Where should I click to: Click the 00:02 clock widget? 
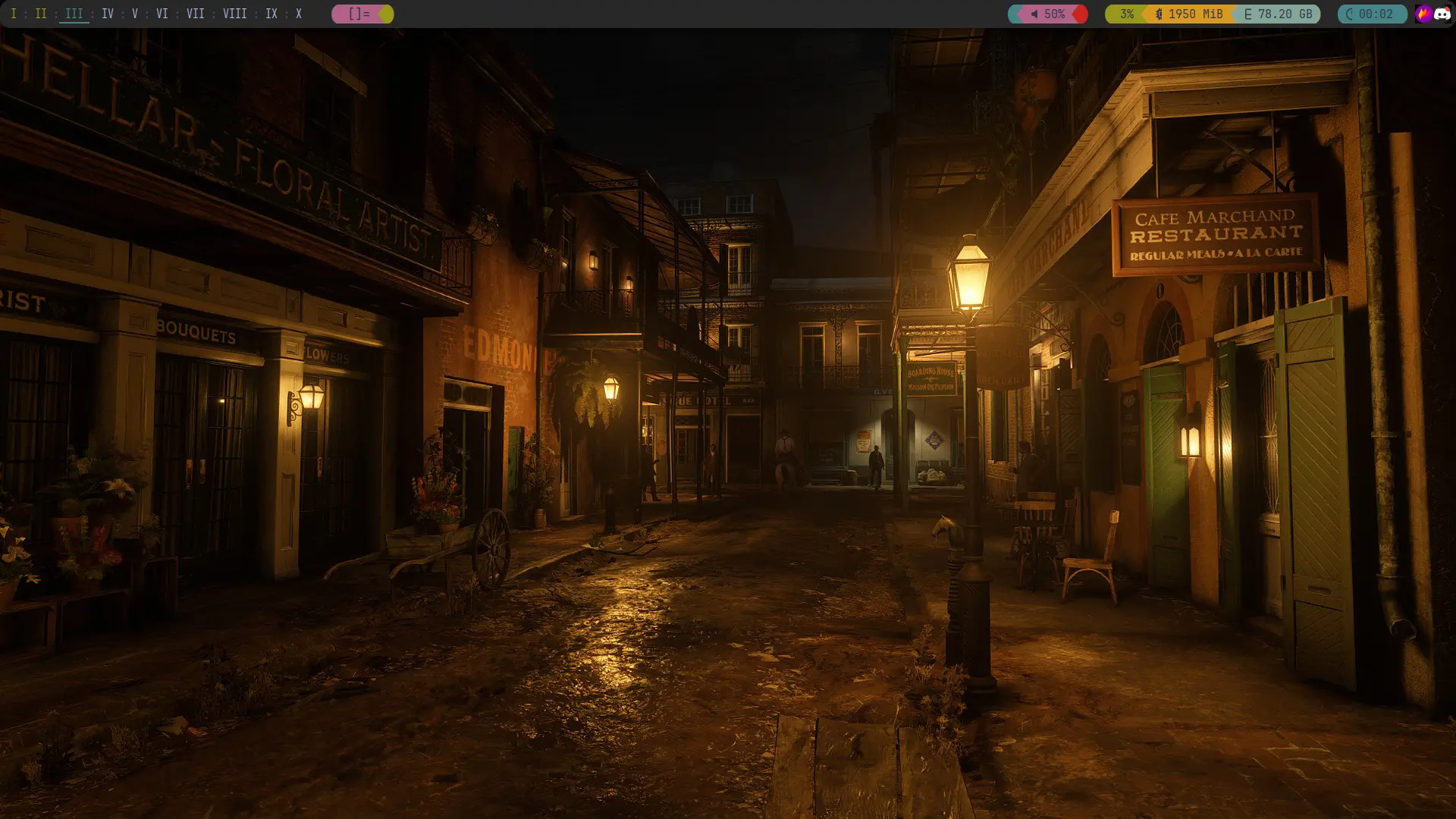pyautogui.click(x=1372, y=14)
